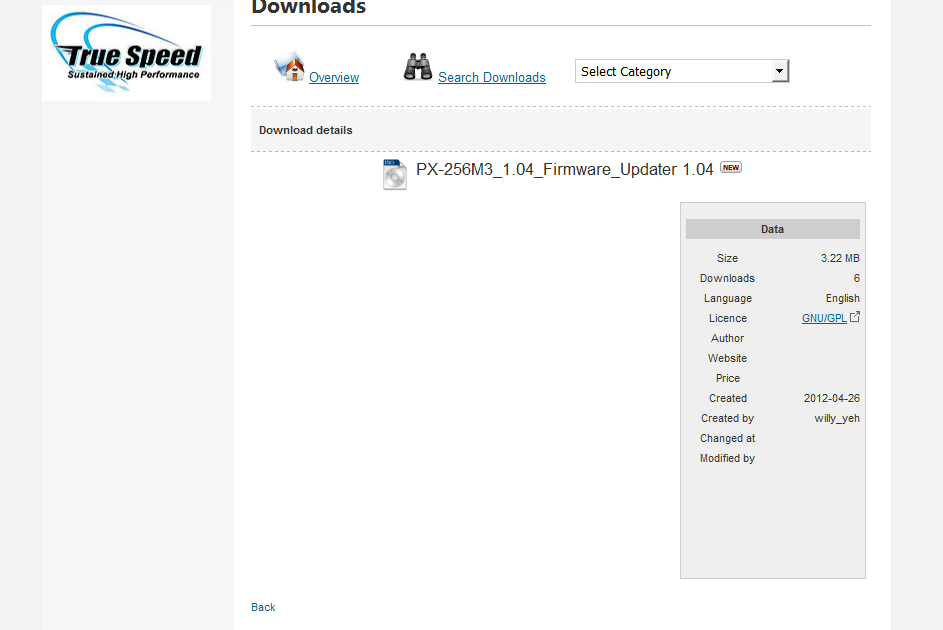Click the 3.22 MB size value

840,258
